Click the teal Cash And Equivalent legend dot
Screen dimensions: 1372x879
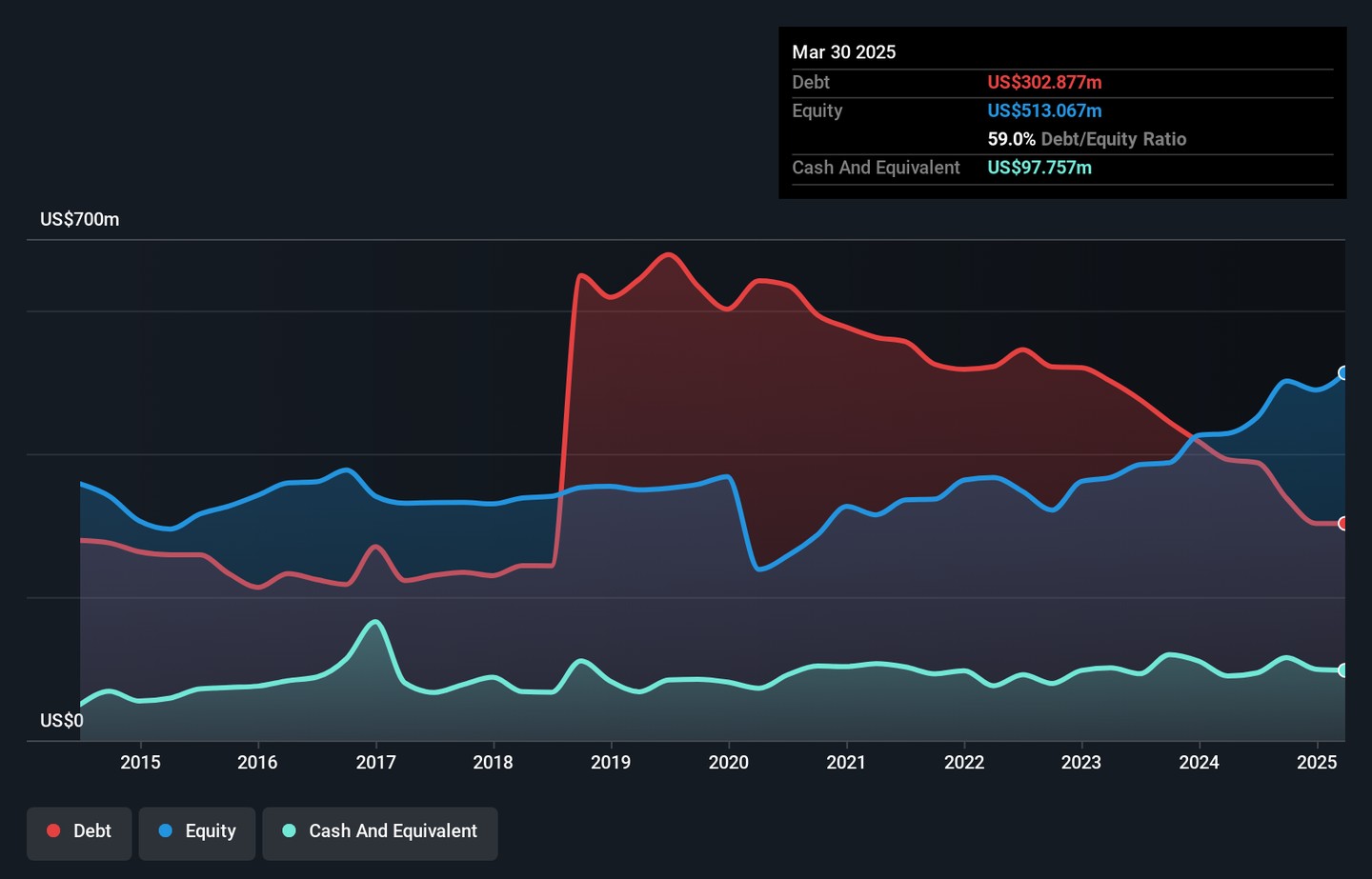coord(290,831)
